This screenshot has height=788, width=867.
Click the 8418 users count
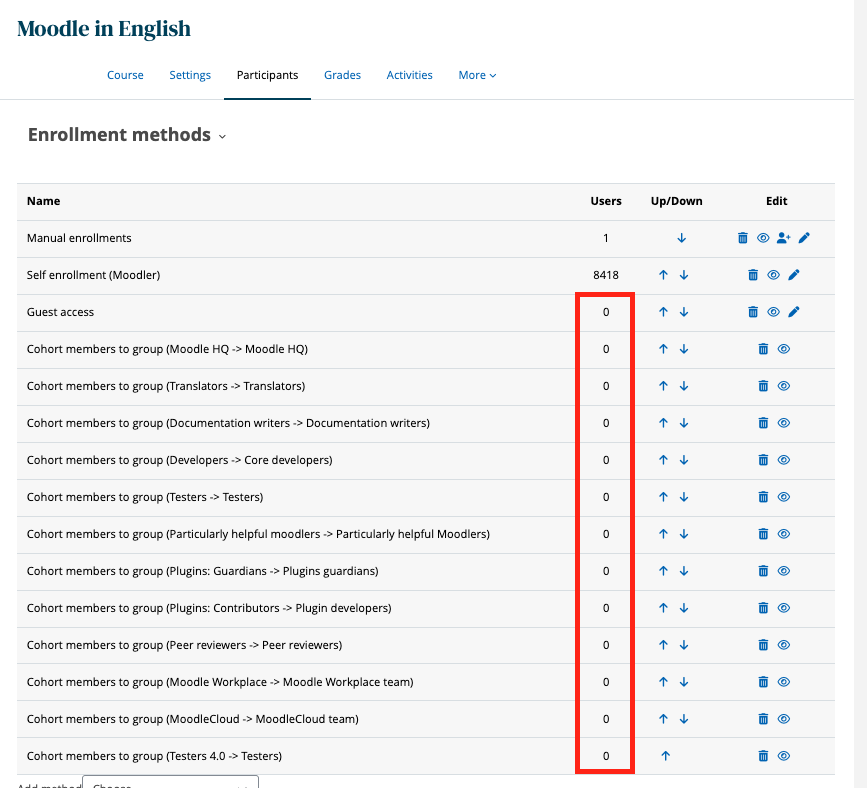click(x=606, y=275)
